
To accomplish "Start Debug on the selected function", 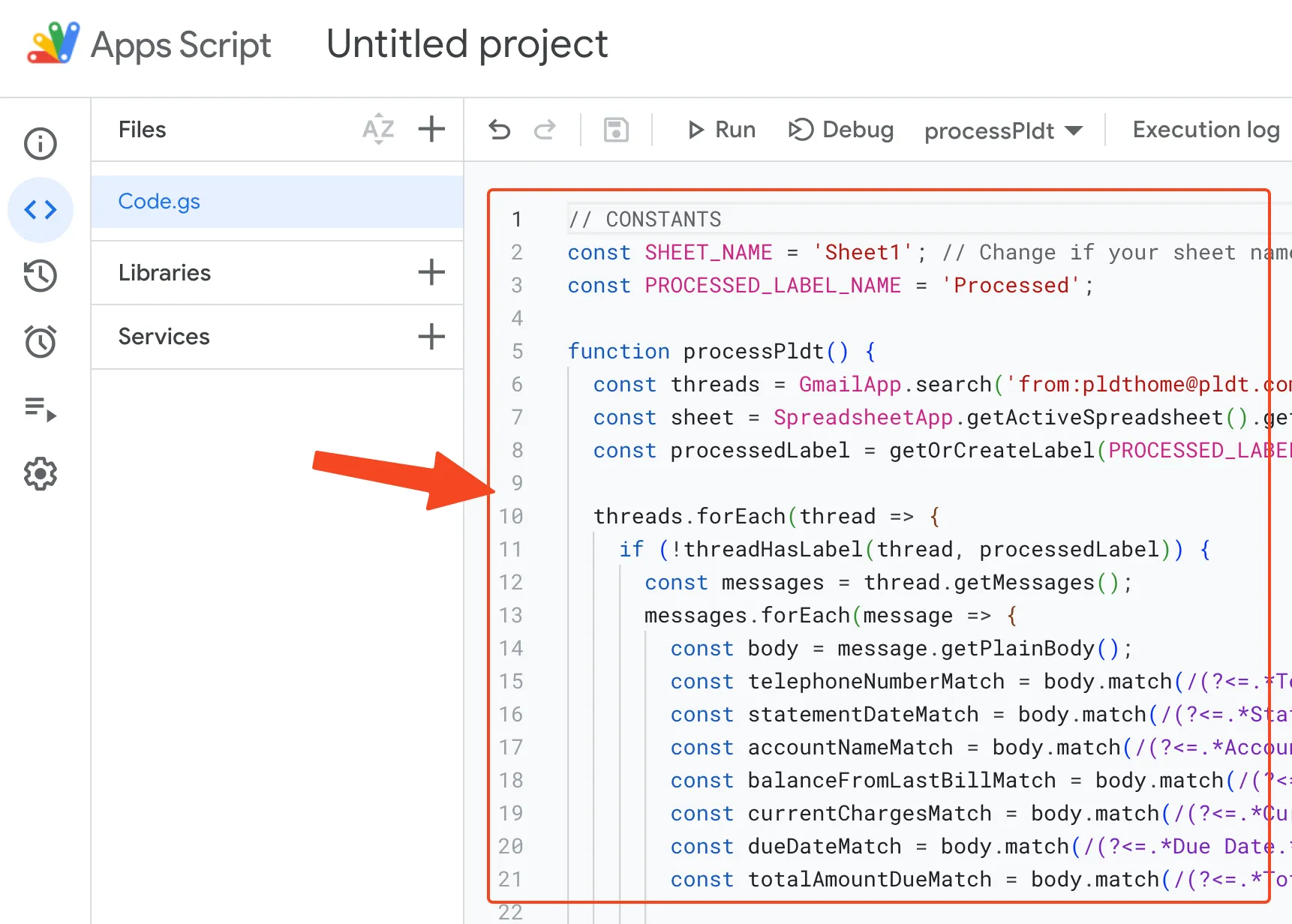I will [x=841, y=130].
